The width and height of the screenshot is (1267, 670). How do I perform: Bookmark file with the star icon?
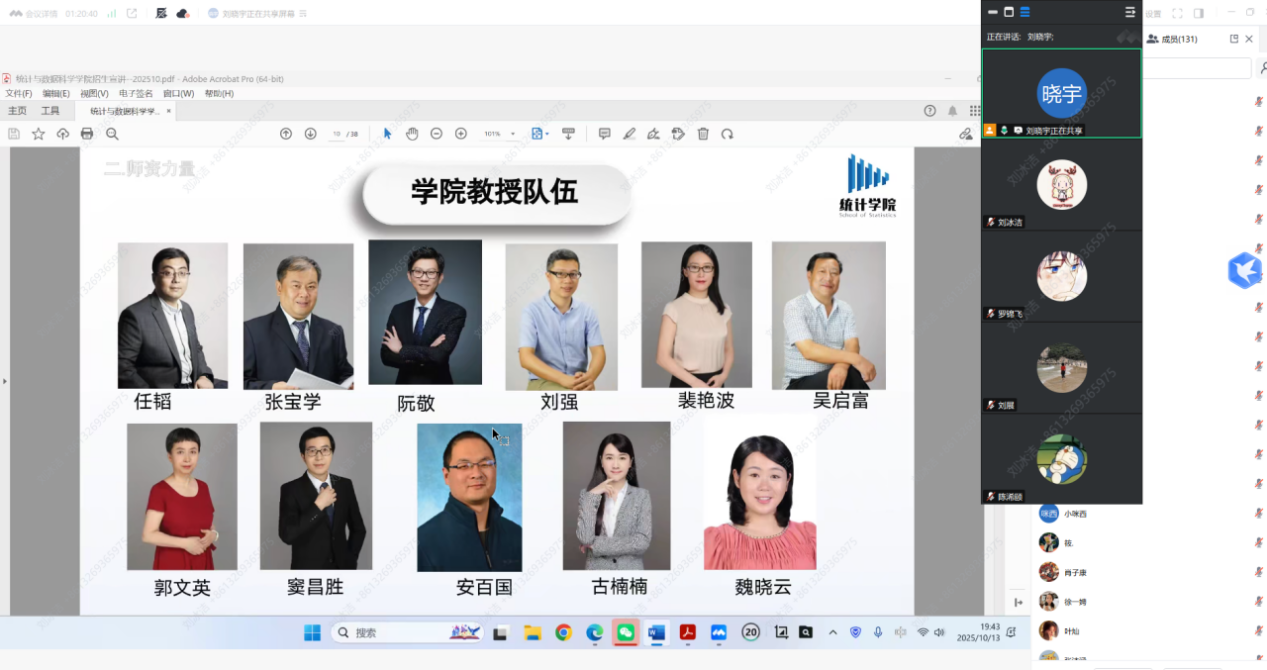coord(38,134)
